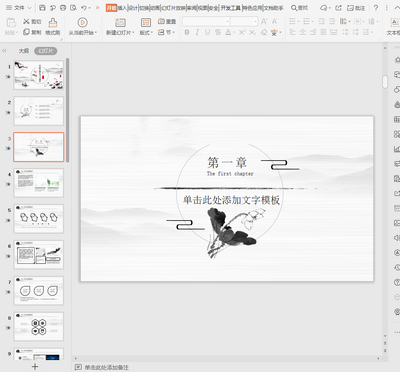Click the text 单击此处添加文字模板 on slide
The height and width of the screenshot is (372, 400).
(x=231, y=200)
